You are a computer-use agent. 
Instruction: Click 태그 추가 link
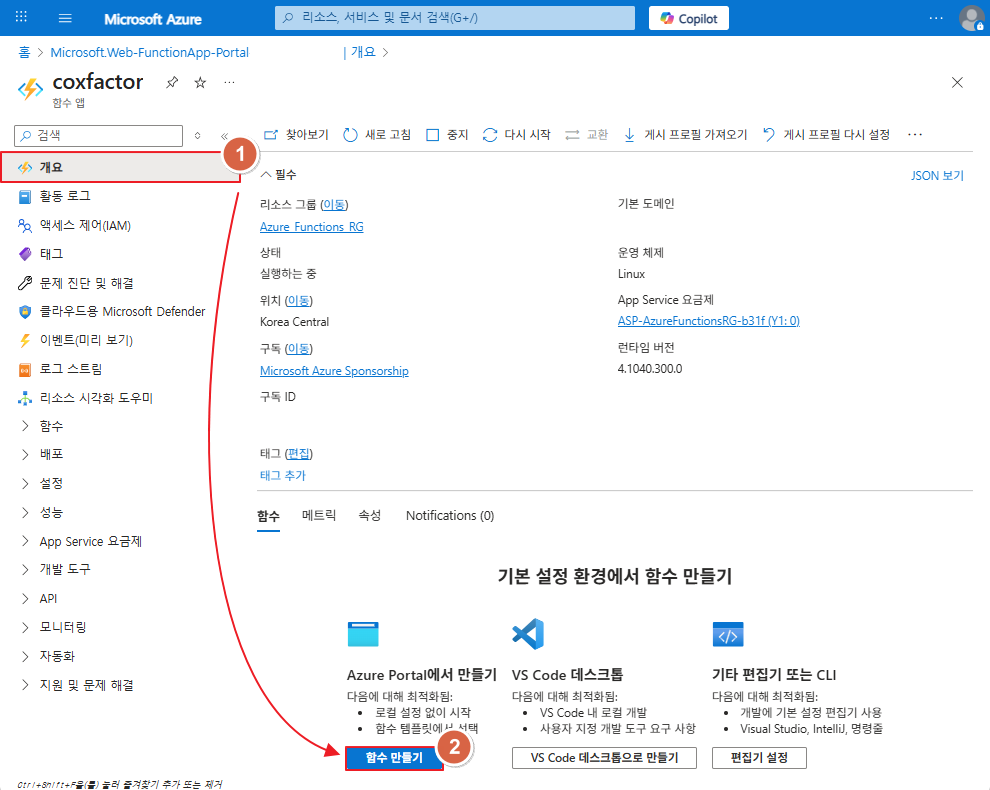[283, 476]
